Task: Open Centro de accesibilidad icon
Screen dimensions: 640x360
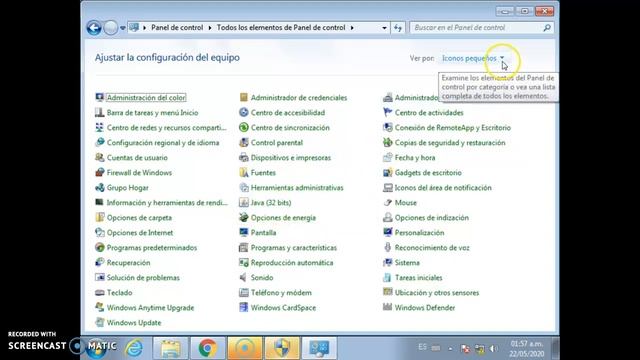Action: coord(244,113)
